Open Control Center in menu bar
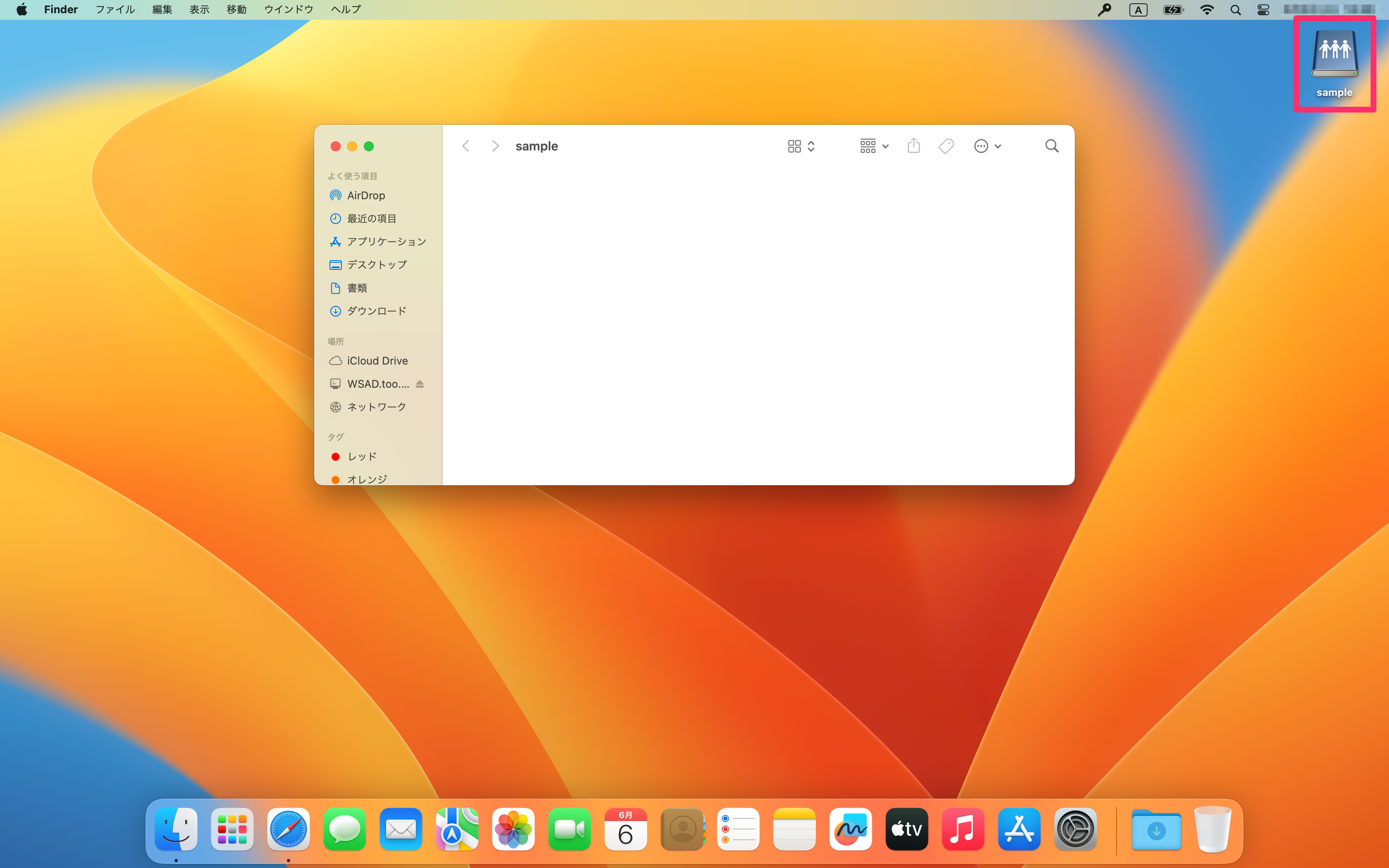 click(x=1263, y=10)
